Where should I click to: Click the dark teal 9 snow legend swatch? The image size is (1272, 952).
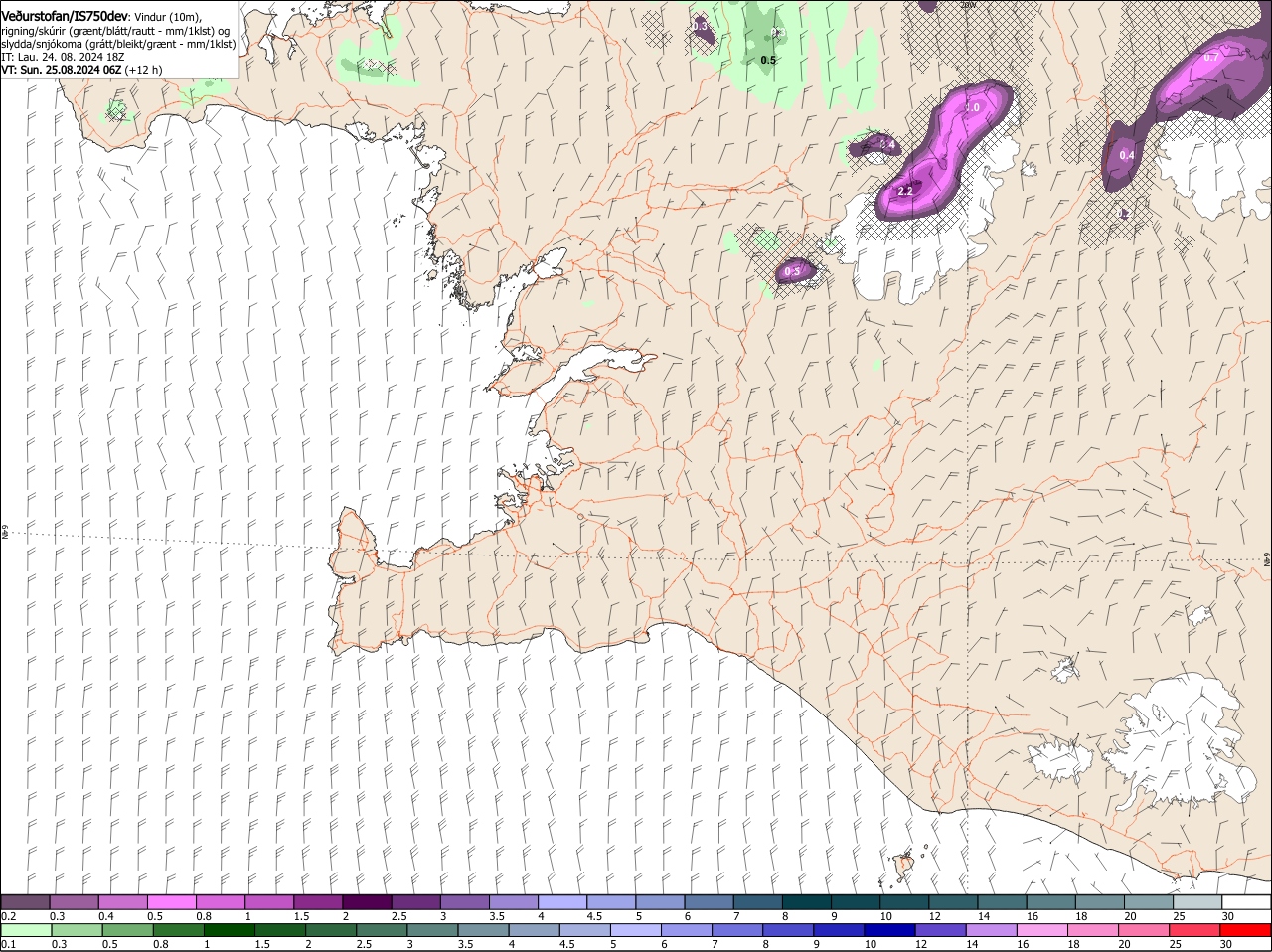(x=856, y=902)
